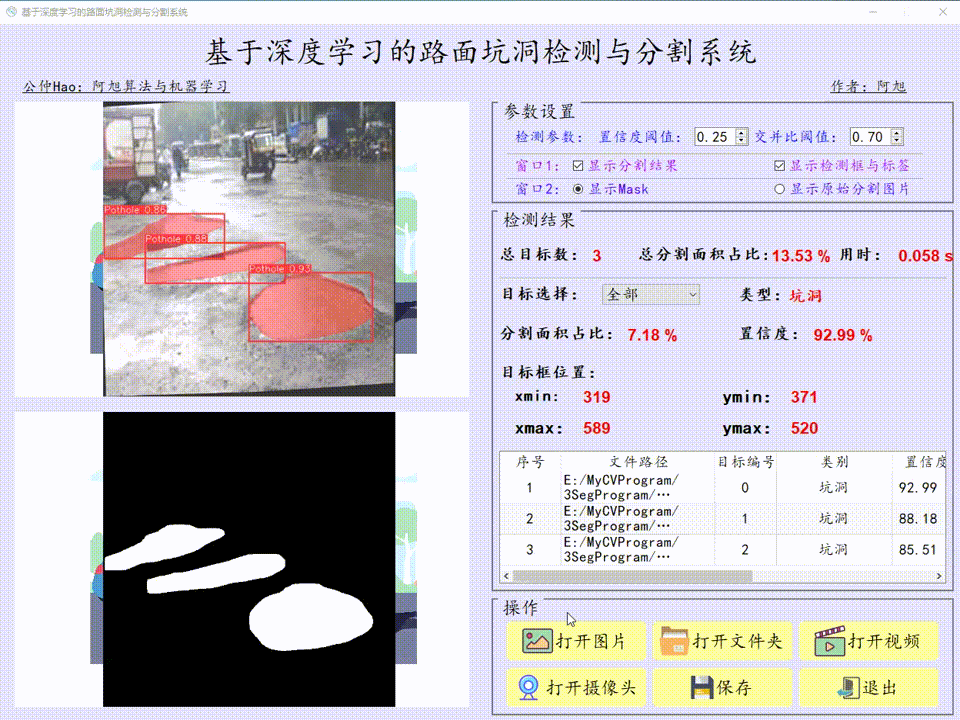Click down arrow on 交并比阈值 spinner

click(x=895, y=140)
